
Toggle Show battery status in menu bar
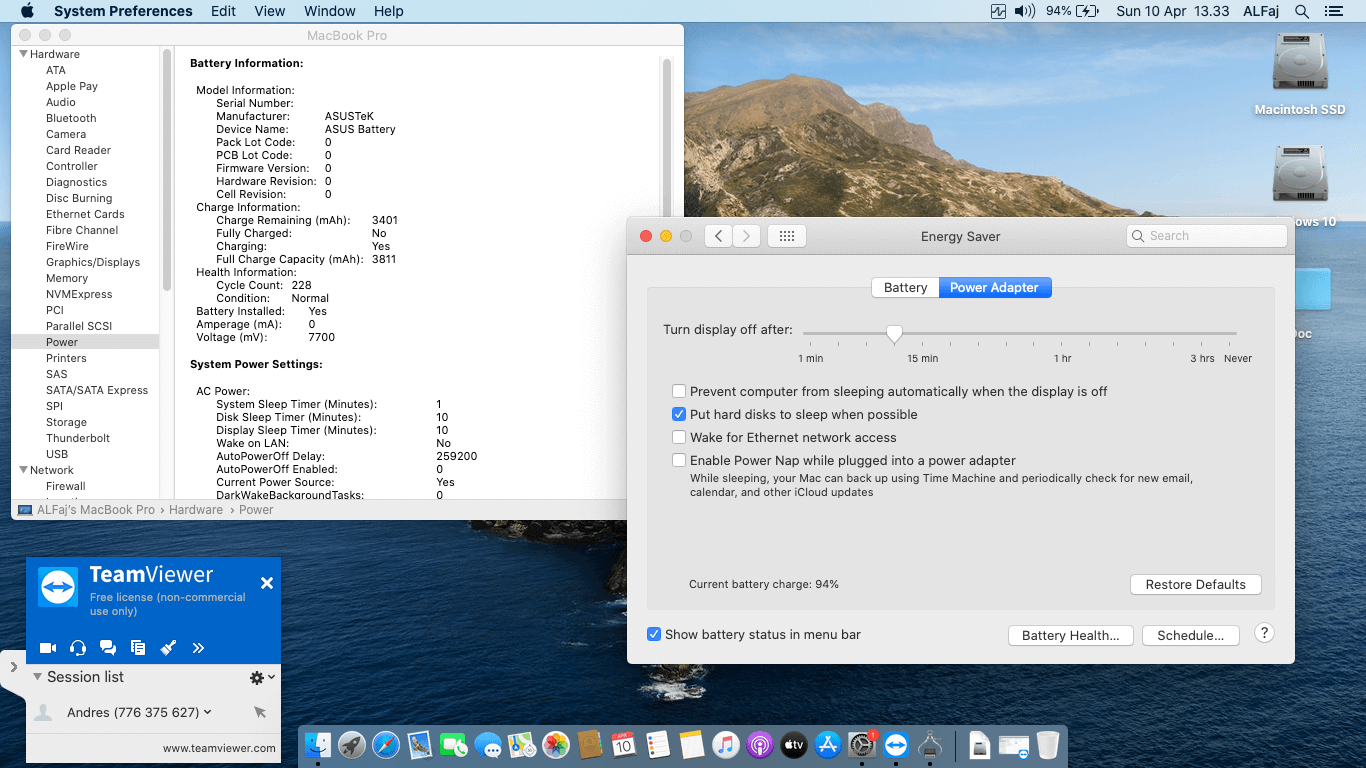click(x=654, y=634)
